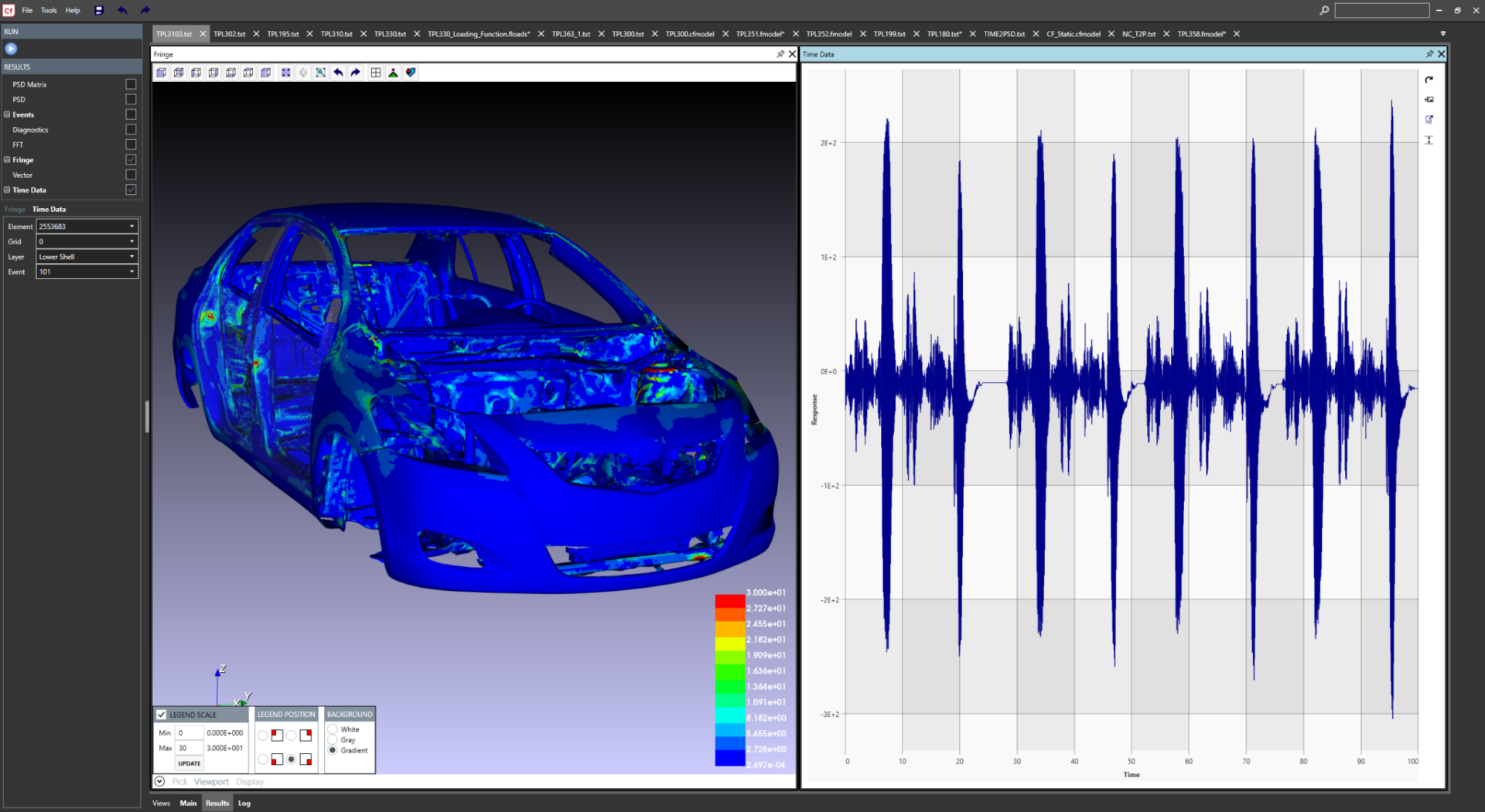This screenshot has width=1485, height=812.
Task: Click the Pick option below viewport
Action: (x=179, y=782)
